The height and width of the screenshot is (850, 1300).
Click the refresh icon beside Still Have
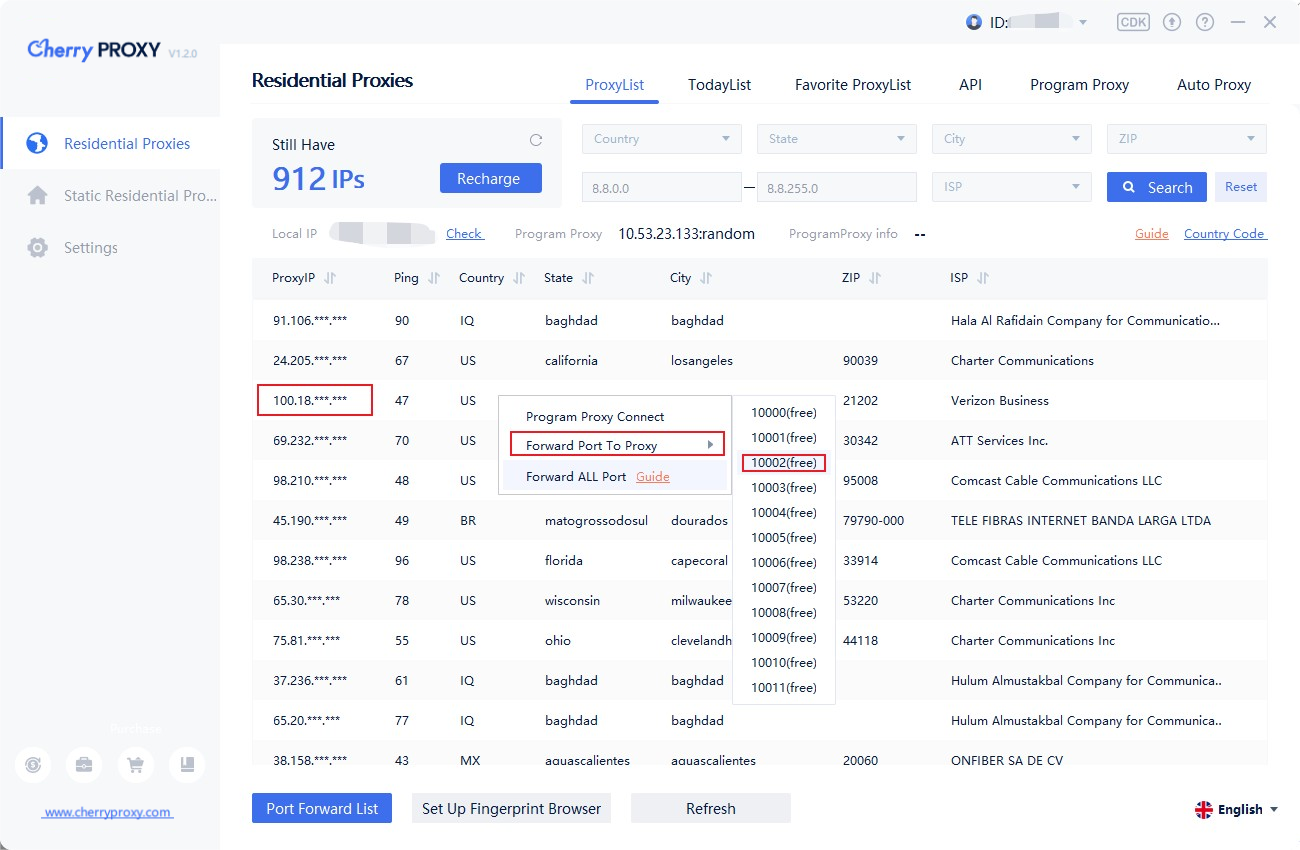[536, 141]
